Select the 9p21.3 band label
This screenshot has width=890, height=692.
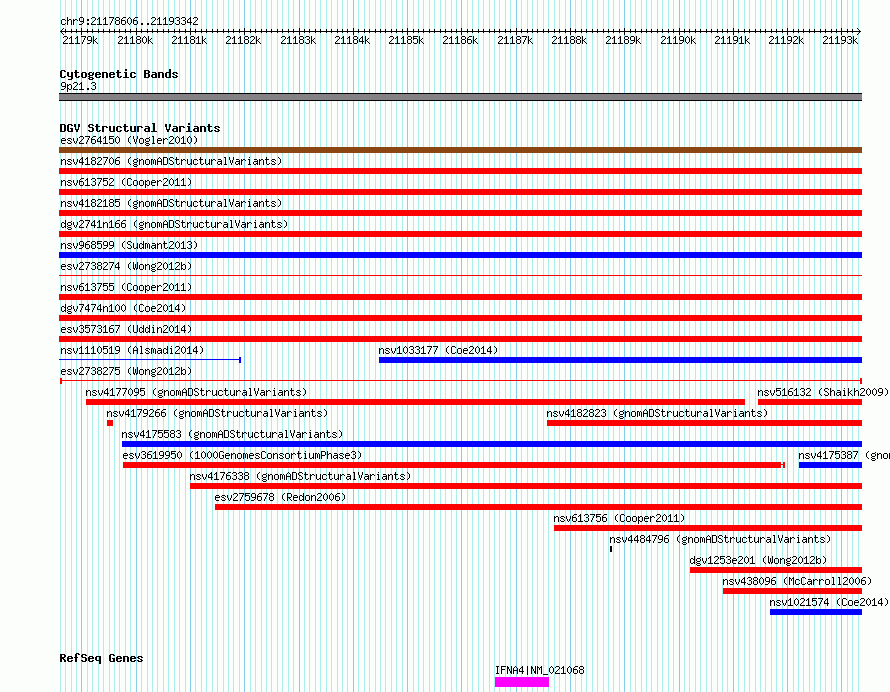click(78, 86)
